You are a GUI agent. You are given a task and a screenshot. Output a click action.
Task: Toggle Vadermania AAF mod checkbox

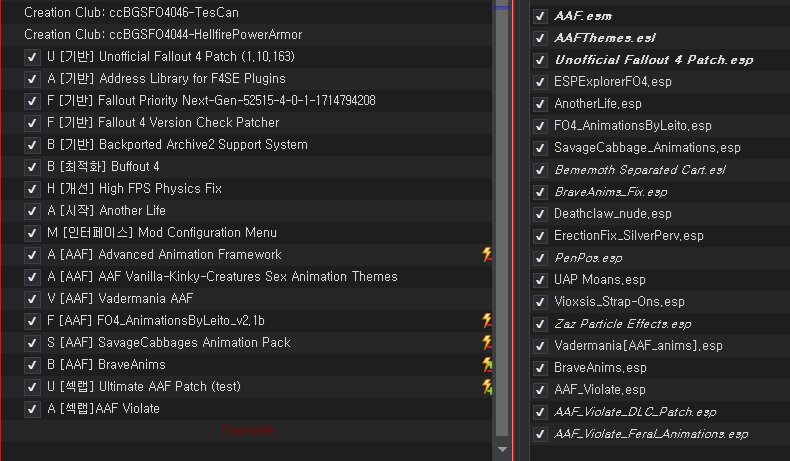click(32, 299)
